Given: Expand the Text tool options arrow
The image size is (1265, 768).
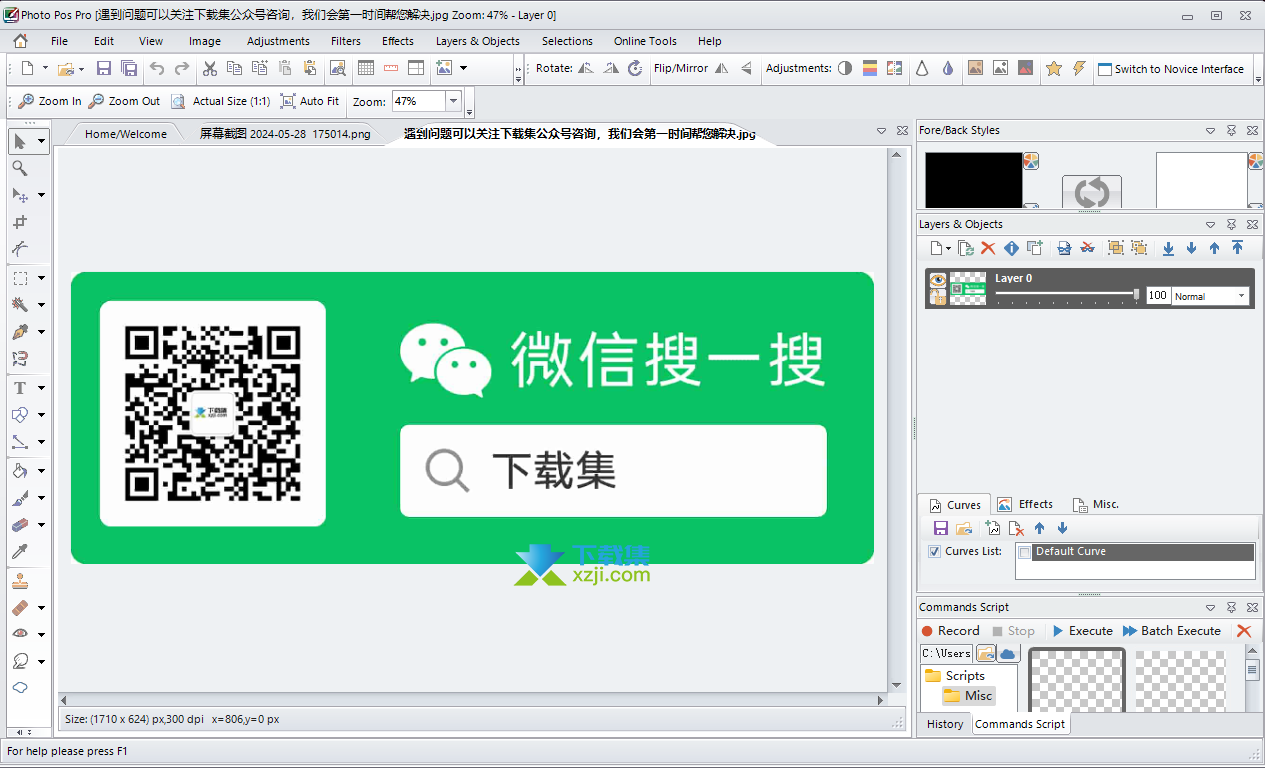Looking at the screenshot, I should pos(41,388).
